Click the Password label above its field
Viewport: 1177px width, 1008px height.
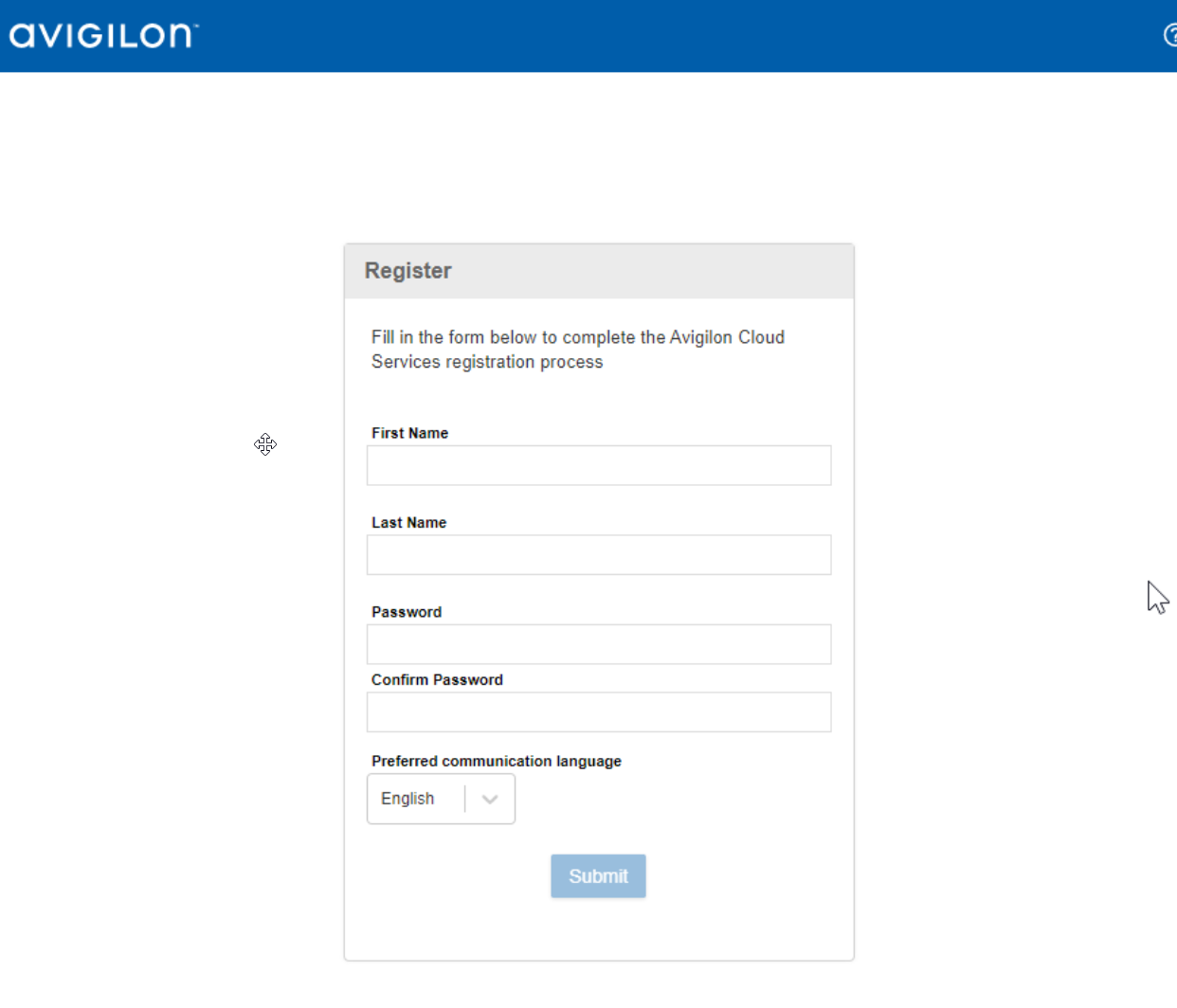[407, 612]
